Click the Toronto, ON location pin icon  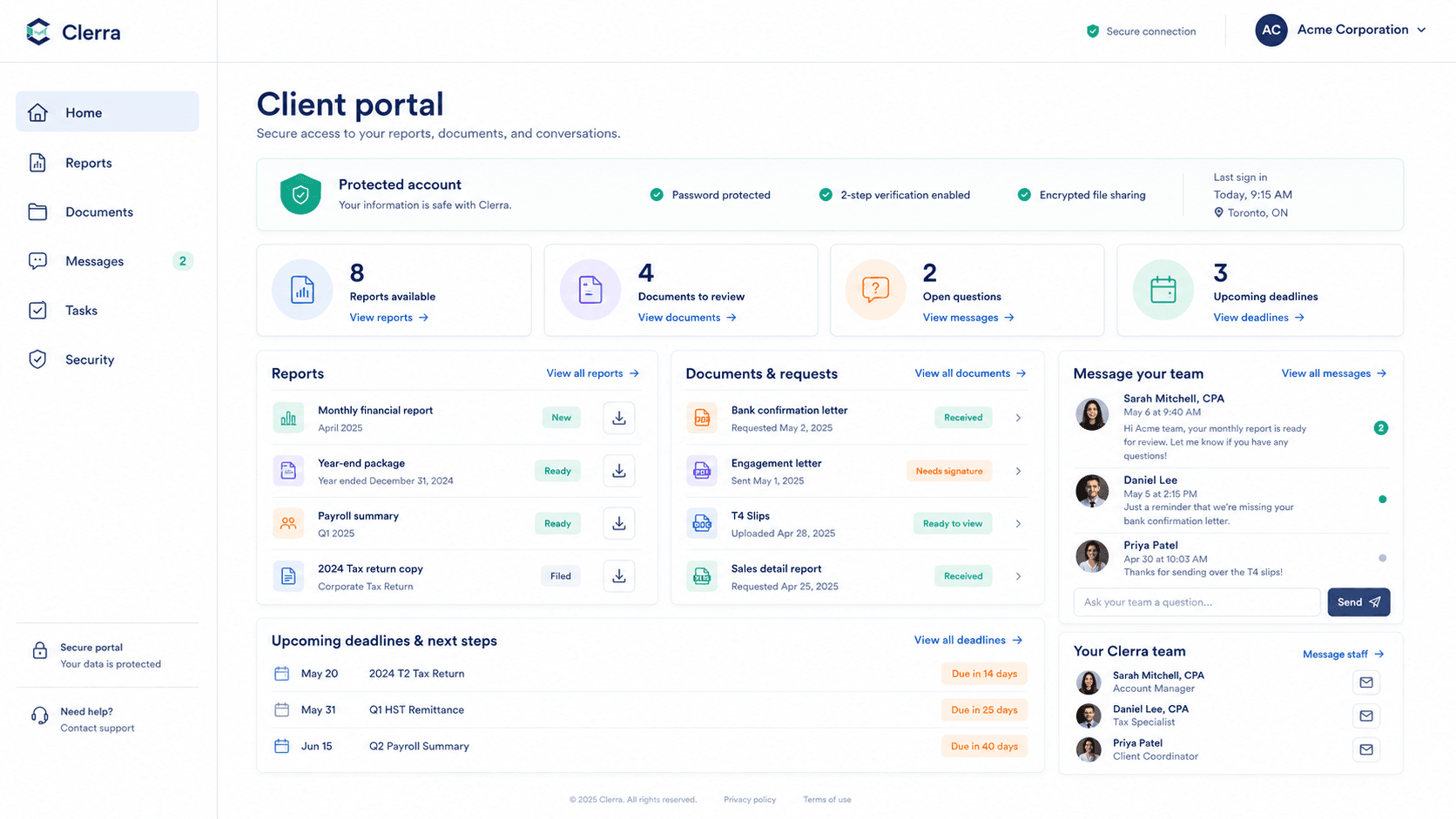pos(1218,212)
